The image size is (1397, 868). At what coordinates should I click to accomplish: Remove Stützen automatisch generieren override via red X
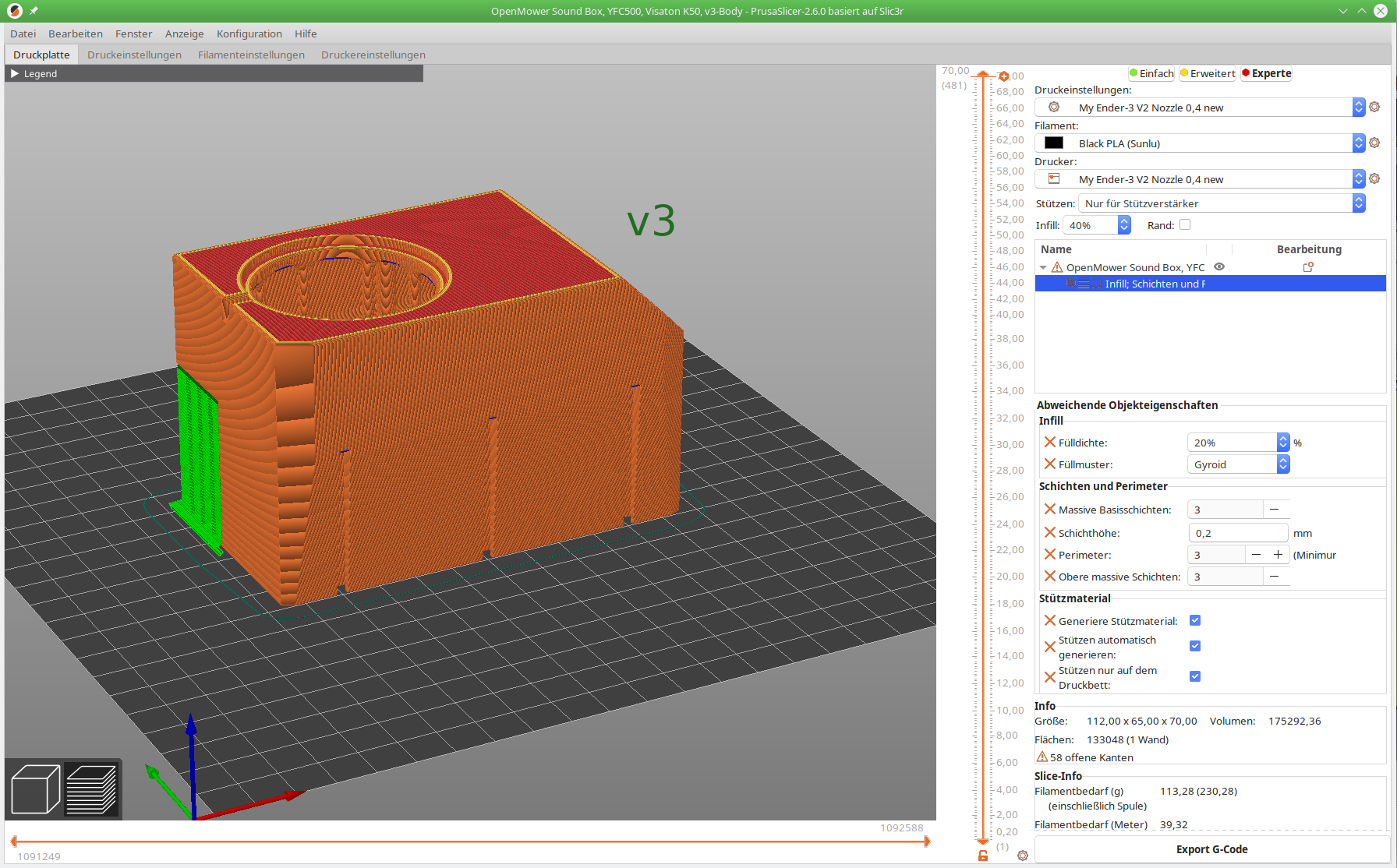coord(1050,647)
